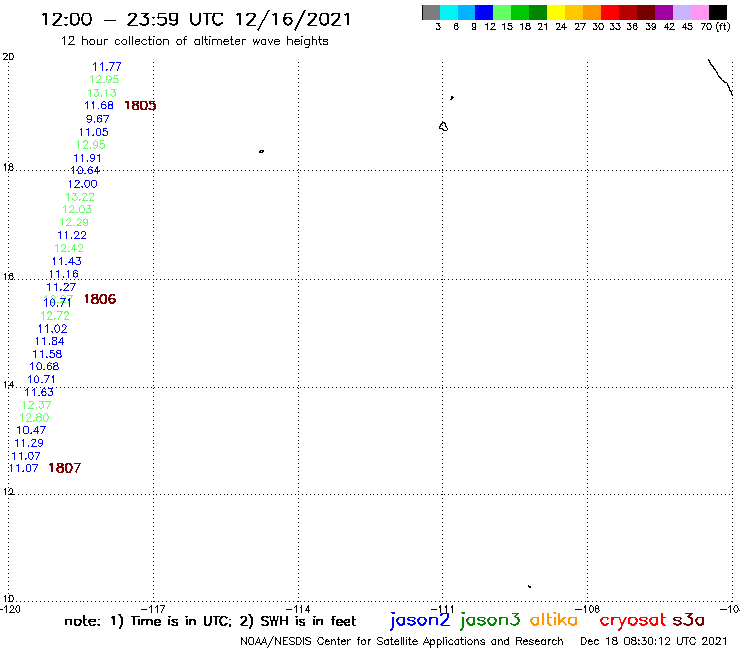Click the purple swatch in the color scale
740x650 pixels.
tap(664, 12)
